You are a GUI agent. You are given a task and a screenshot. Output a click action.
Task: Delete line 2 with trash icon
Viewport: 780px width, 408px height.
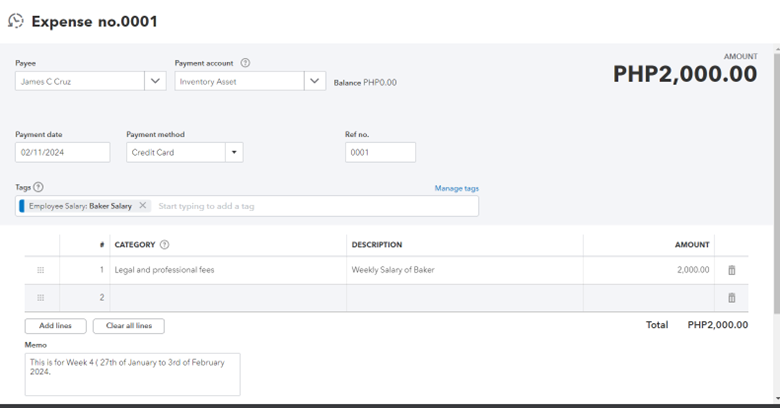731,298
